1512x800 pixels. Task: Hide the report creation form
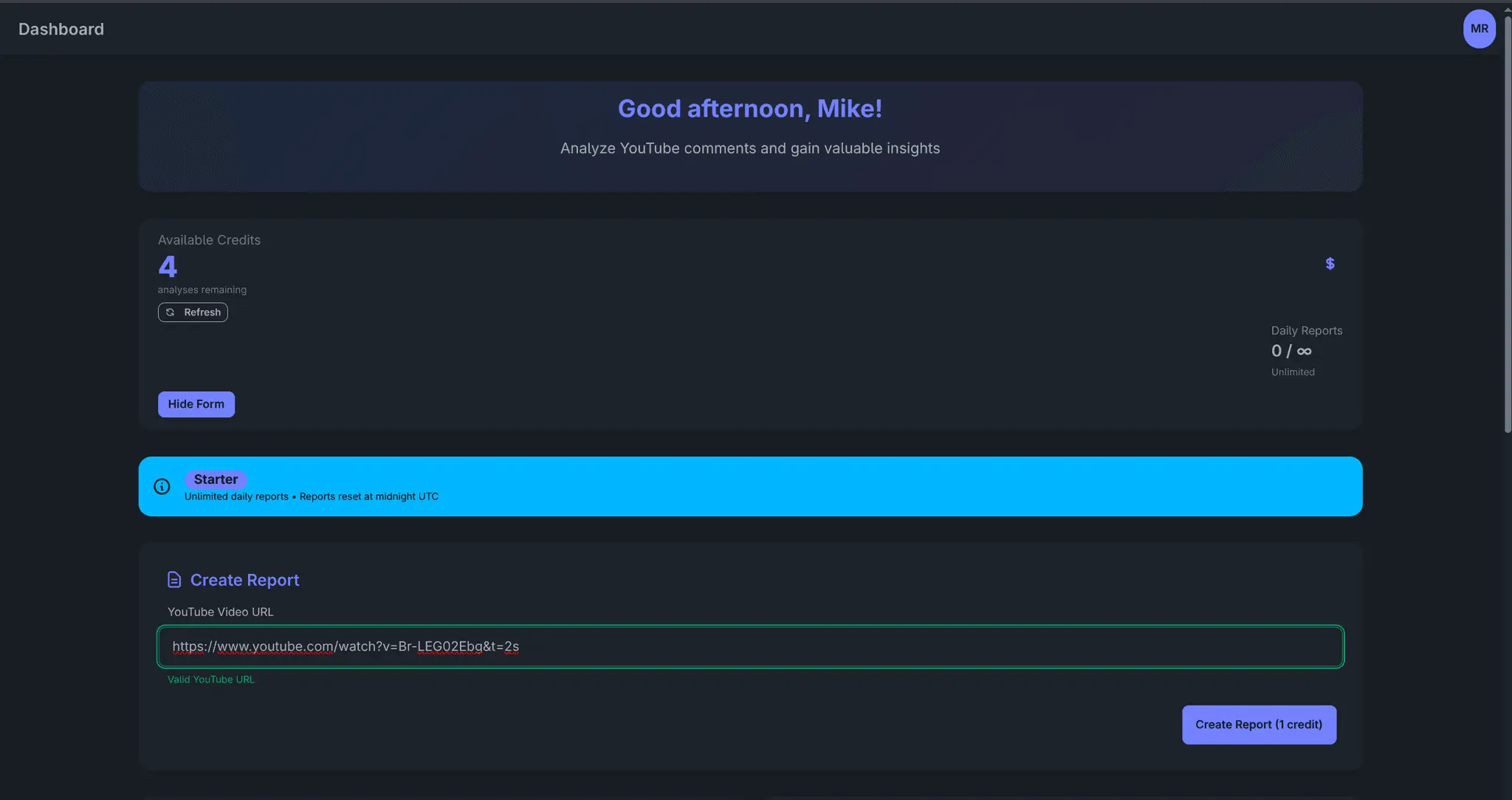click(x=196, y=404)
